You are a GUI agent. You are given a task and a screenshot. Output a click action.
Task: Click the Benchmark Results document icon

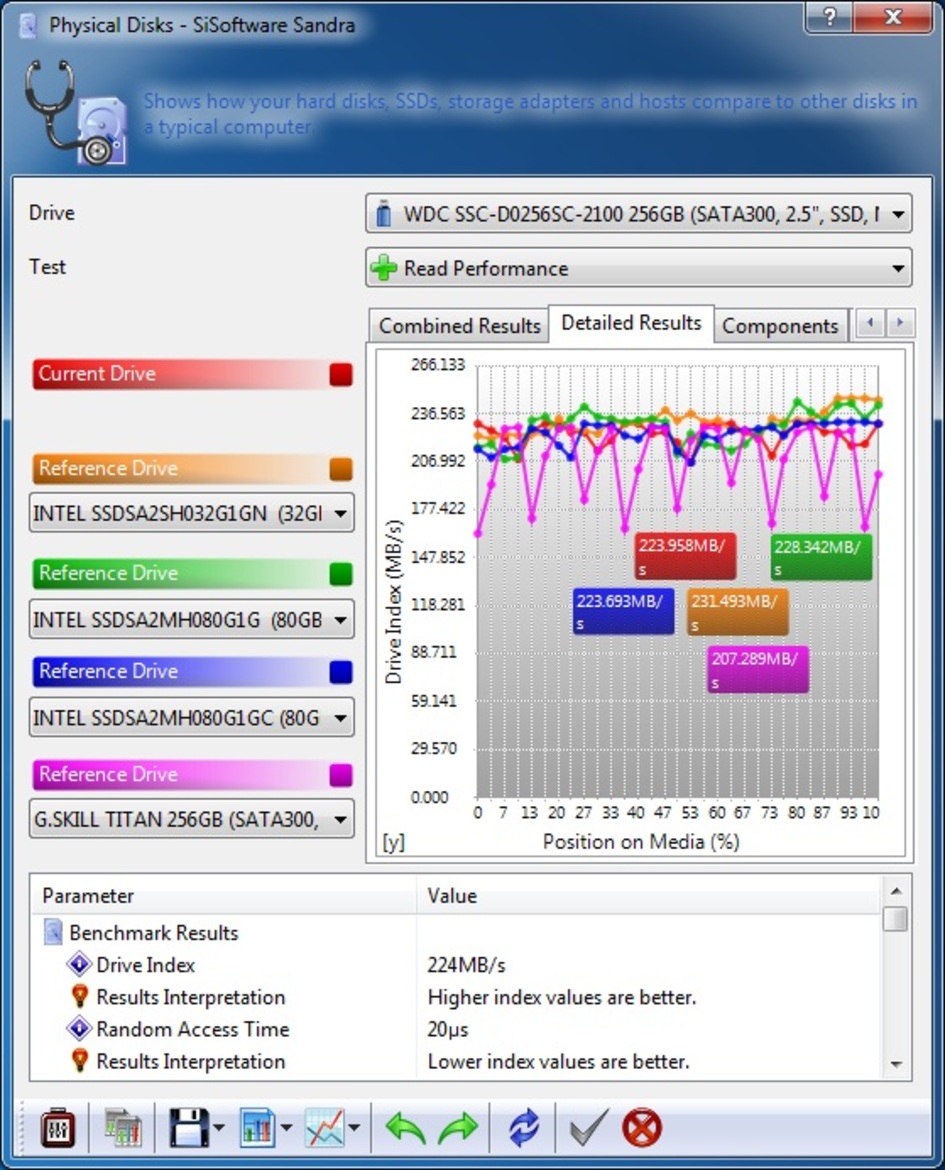click(53, 933)
